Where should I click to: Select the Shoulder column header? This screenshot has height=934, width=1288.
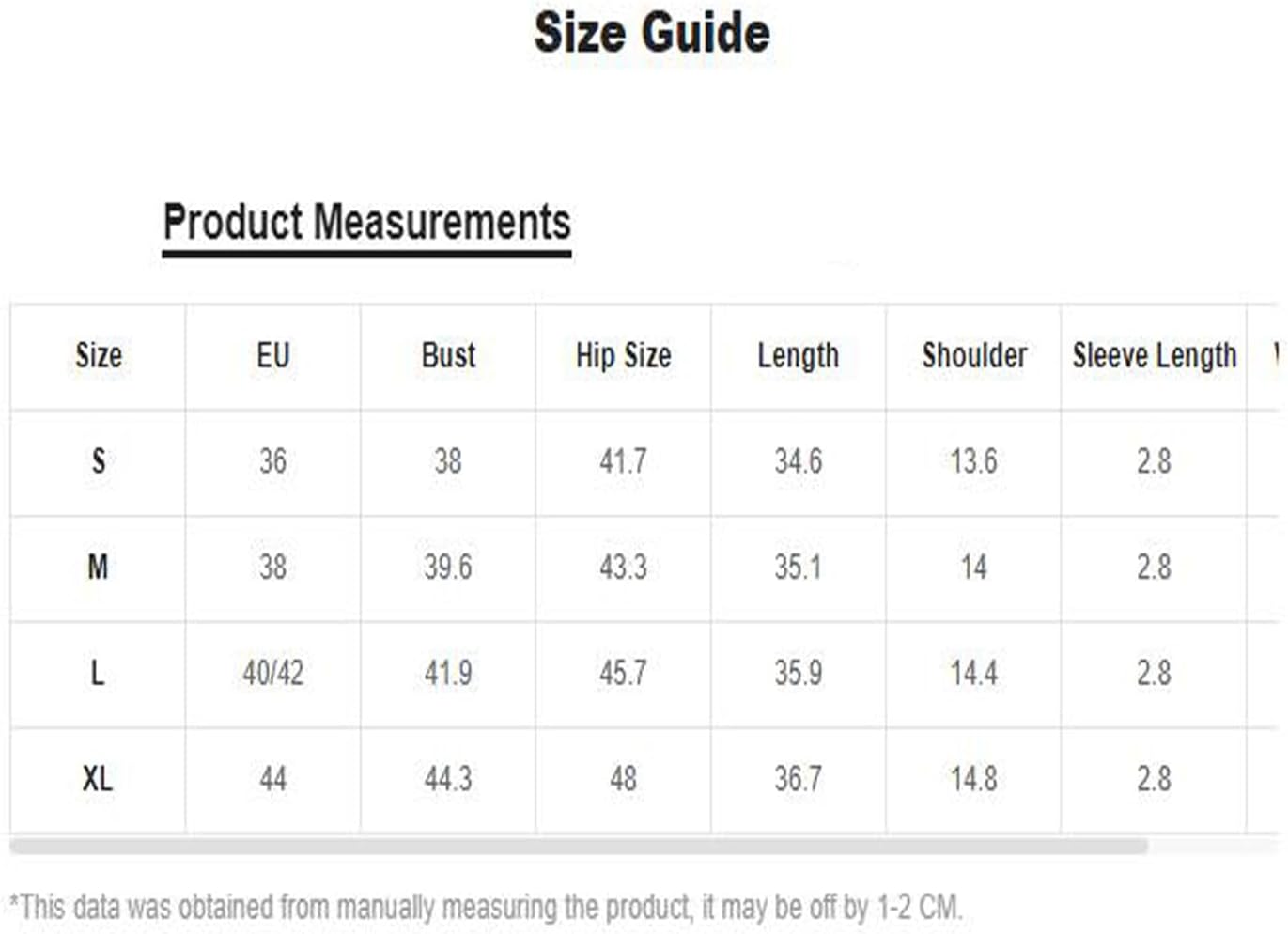point(974,356)
